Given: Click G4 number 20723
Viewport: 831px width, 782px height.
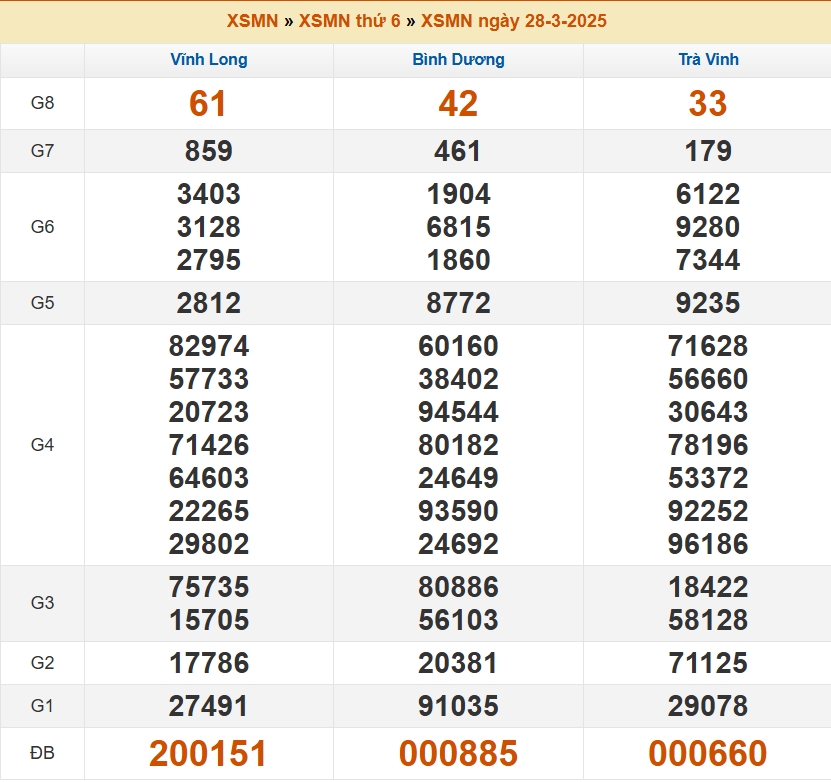Looking at the screenshot, I should (209, 412).
